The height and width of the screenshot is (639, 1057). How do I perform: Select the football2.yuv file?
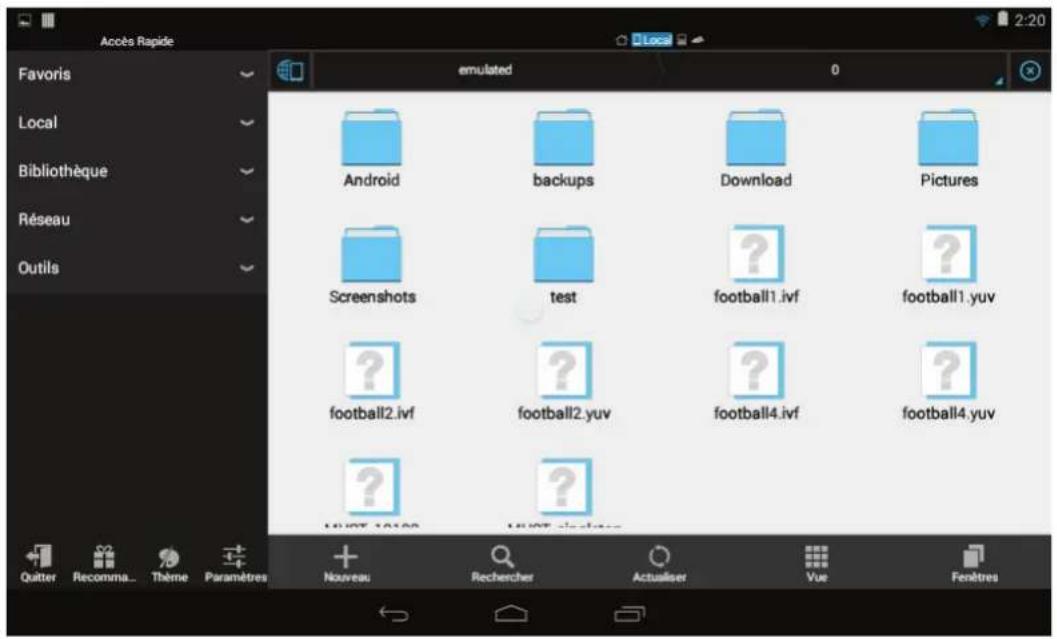(x=564, y=382)
